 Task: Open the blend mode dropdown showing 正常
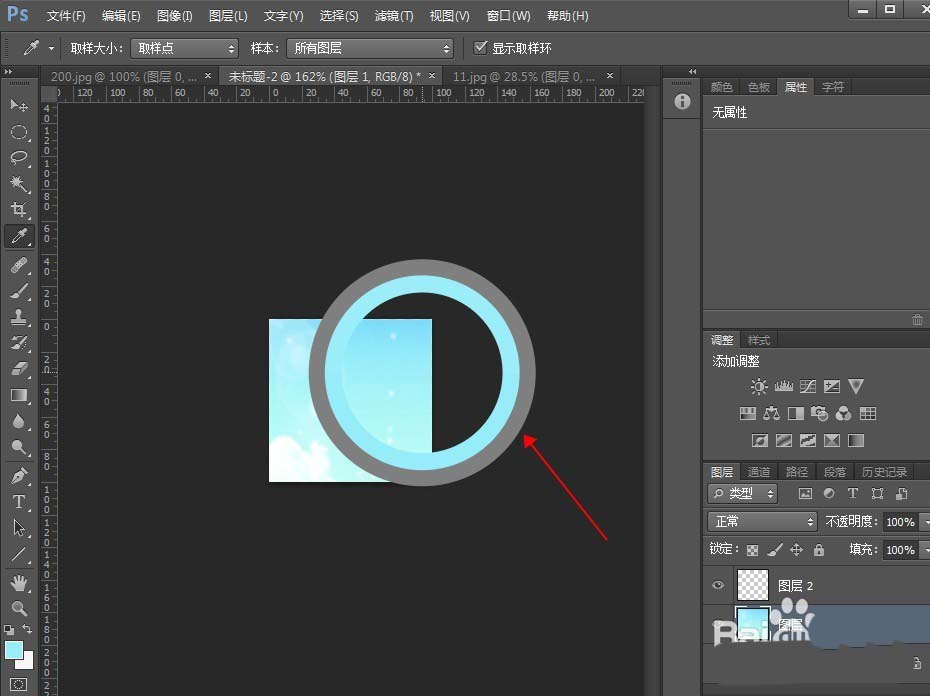coord(762,521)
